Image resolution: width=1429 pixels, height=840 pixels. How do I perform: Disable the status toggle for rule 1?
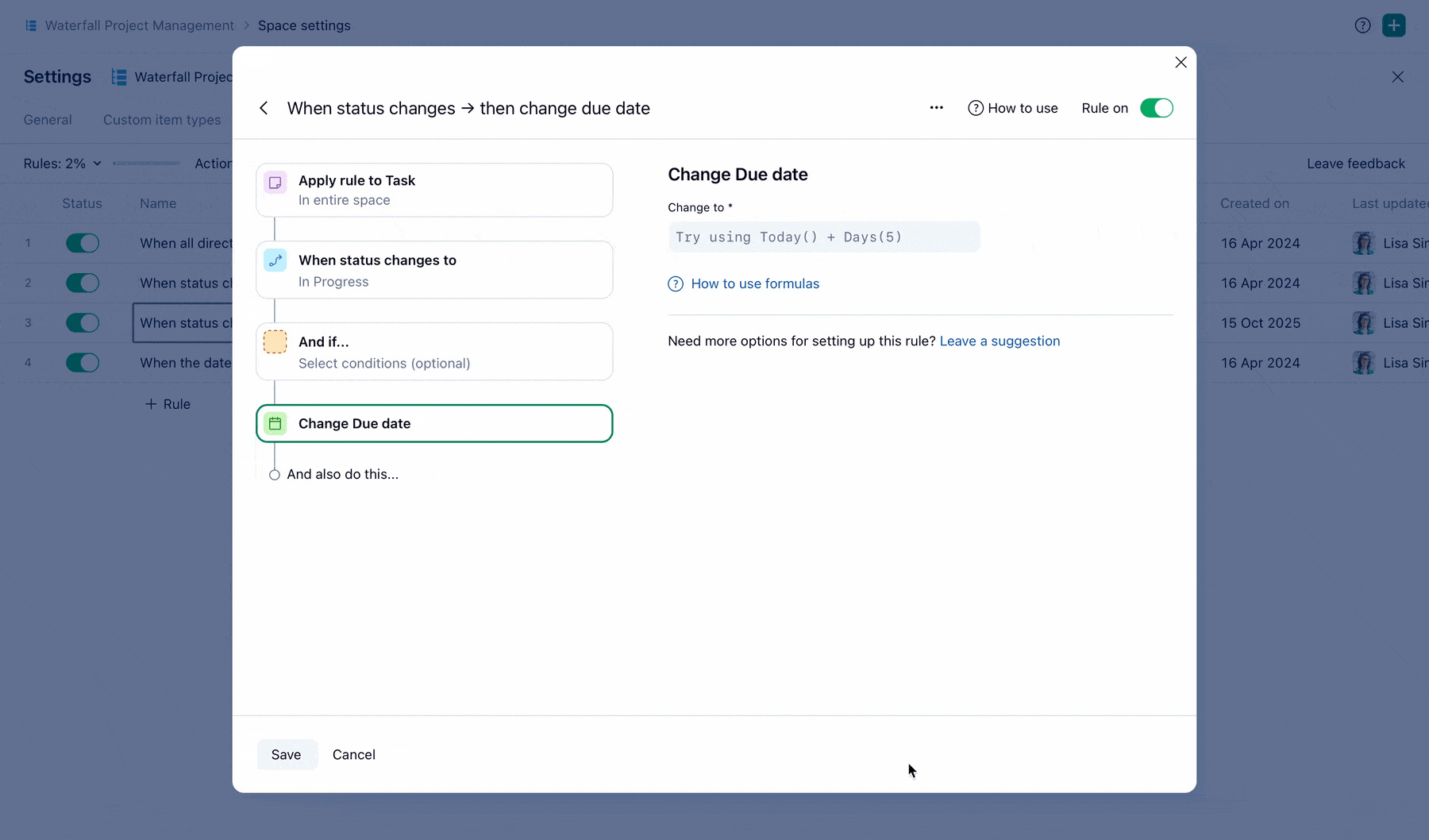(83, 243)
